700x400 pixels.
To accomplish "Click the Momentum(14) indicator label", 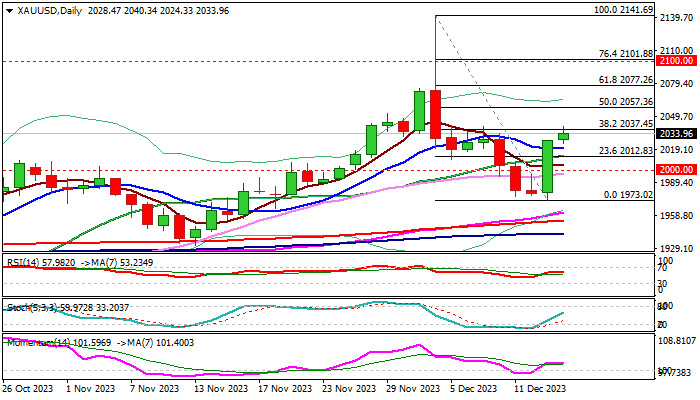I will 36,342.
